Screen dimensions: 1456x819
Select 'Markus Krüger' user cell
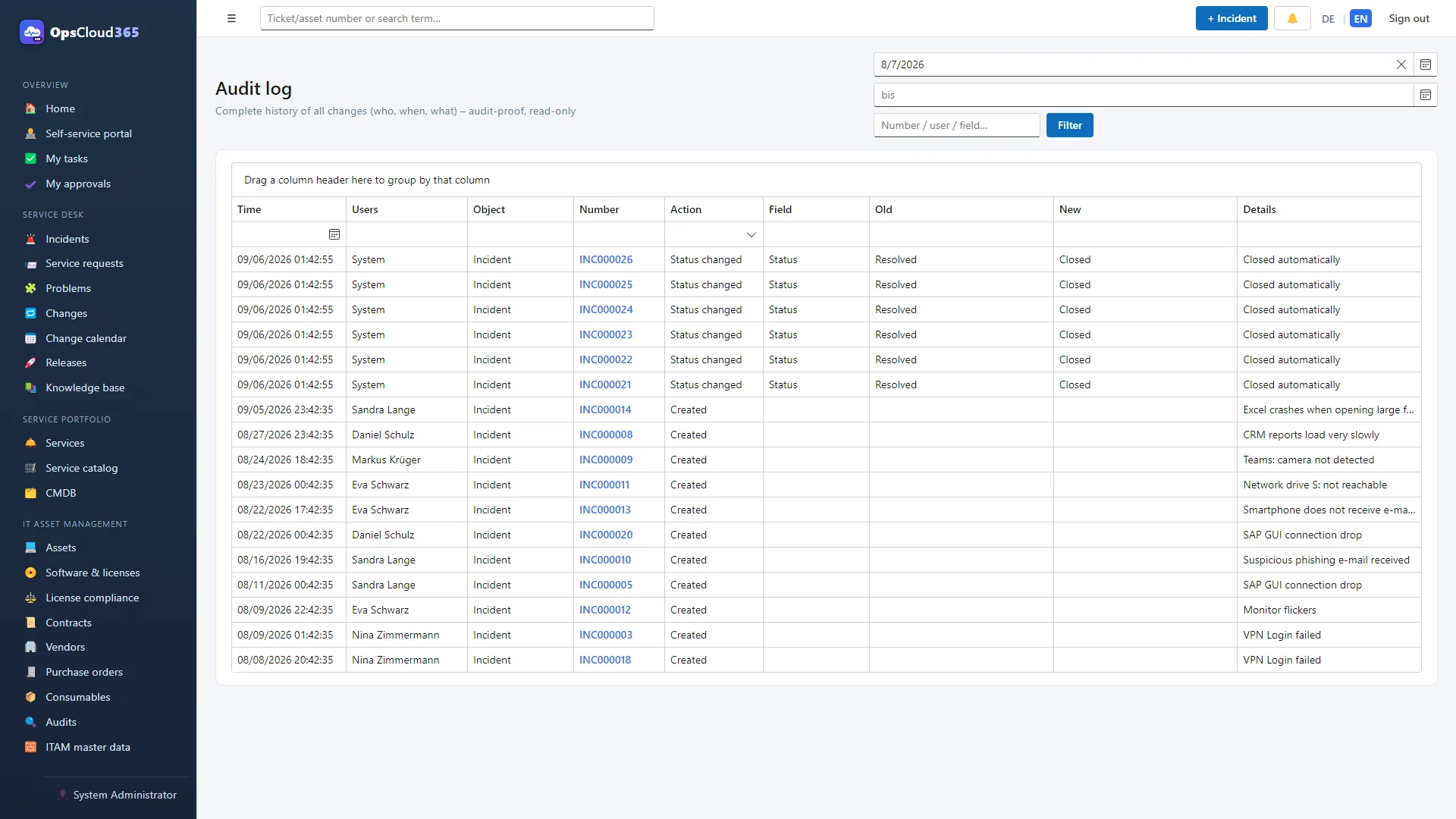pos(406,460)
